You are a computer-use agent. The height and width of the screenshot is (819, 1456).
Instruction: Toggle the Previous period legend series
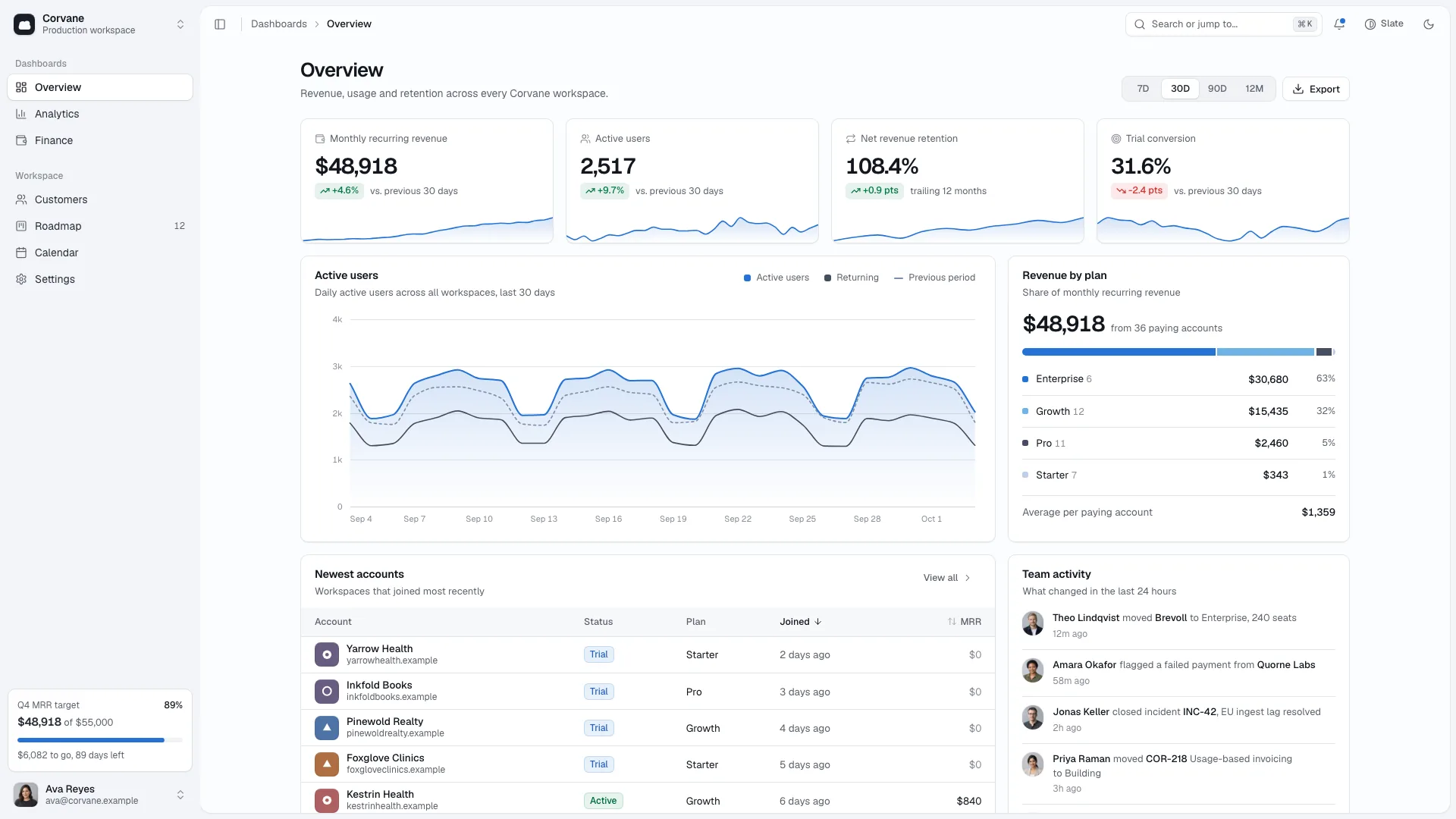(934, 278)
